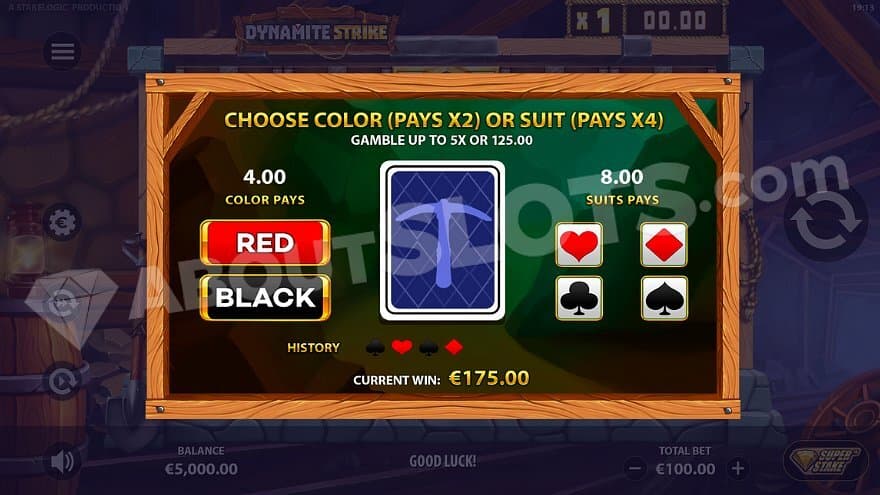Viewport: 880px width, 495px height.
Task: Select the spades suit card
Action: coord(664,298)
